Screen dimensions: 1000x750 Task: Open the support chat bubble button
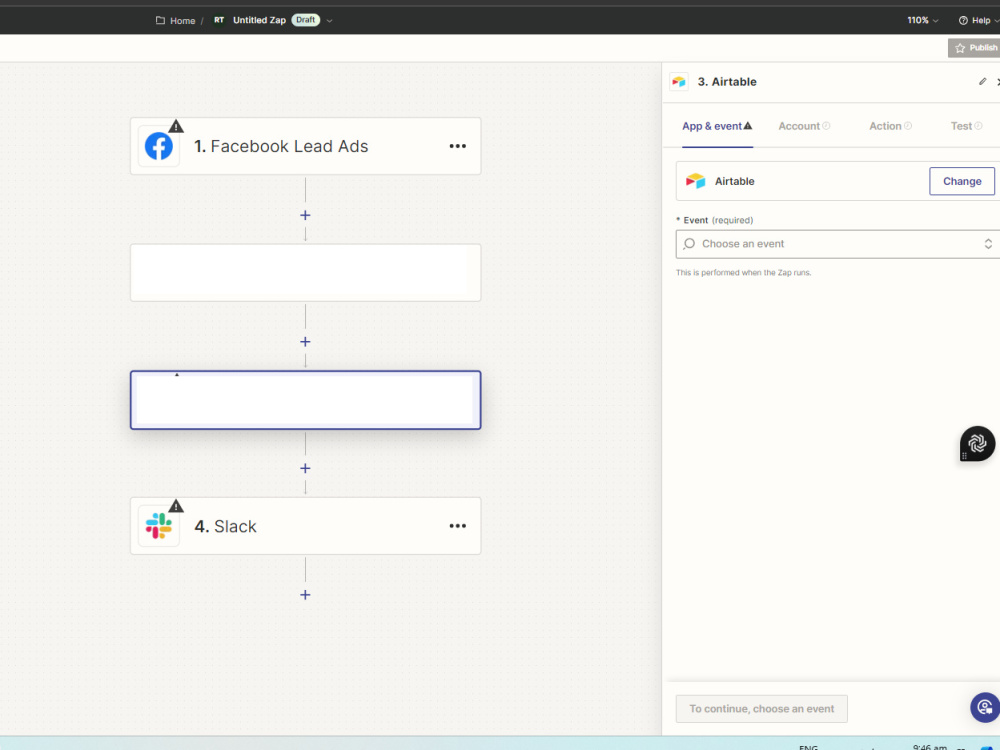(985, 707)
